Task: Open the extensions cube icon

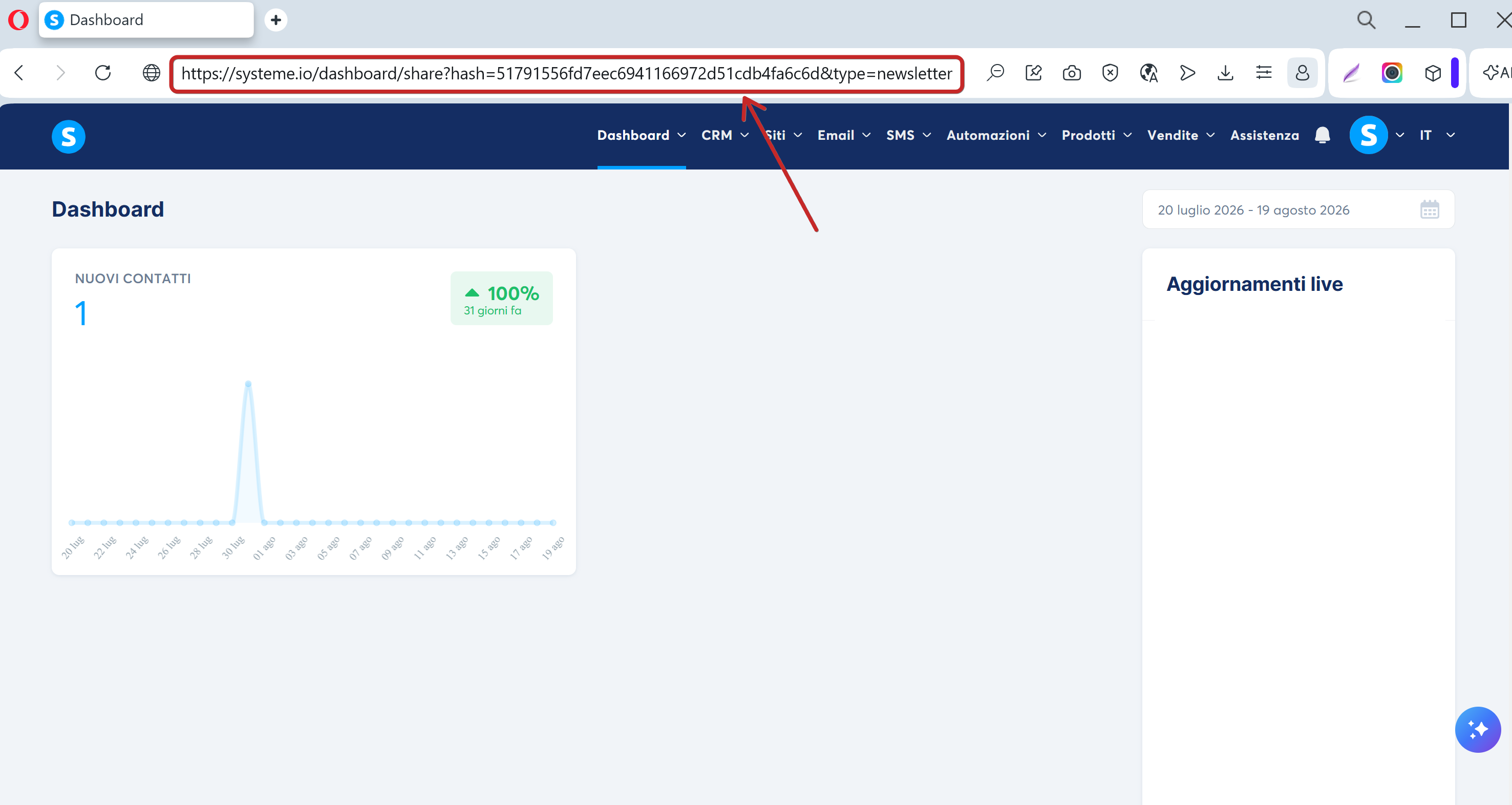Action: coord(1433,73)
